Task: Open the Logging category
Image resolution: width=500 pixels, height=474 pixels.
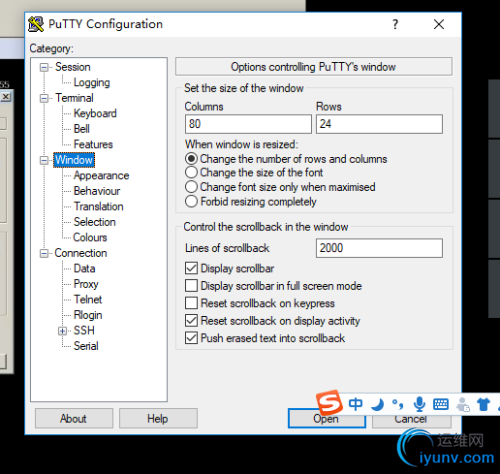Action: click(x=92, y=82)
